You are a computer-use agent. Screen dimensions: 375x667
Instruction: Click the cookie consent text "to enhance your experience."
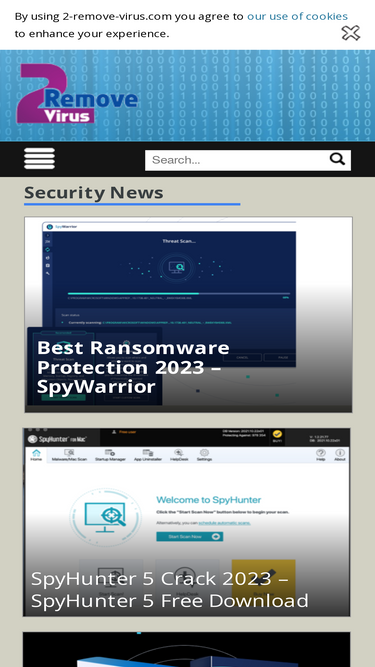coord(92,34)
